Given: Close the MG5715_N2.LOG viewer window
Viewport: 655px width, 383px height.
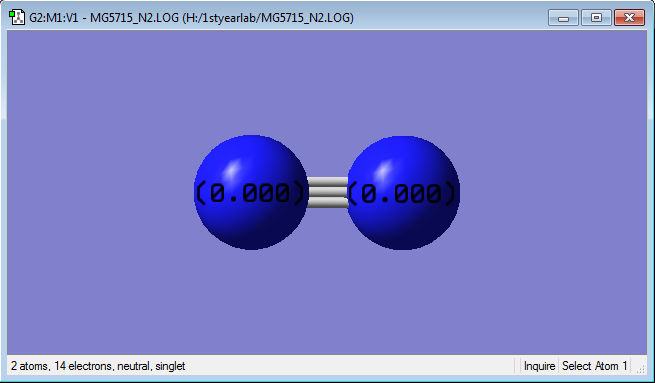Looking at the screenshot, I should 630,18.
